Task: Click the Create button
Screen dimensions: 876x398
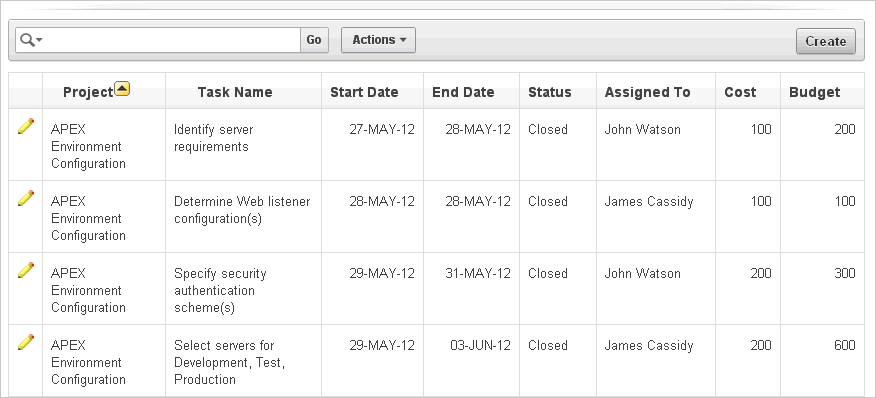Action: click(826, 41)
